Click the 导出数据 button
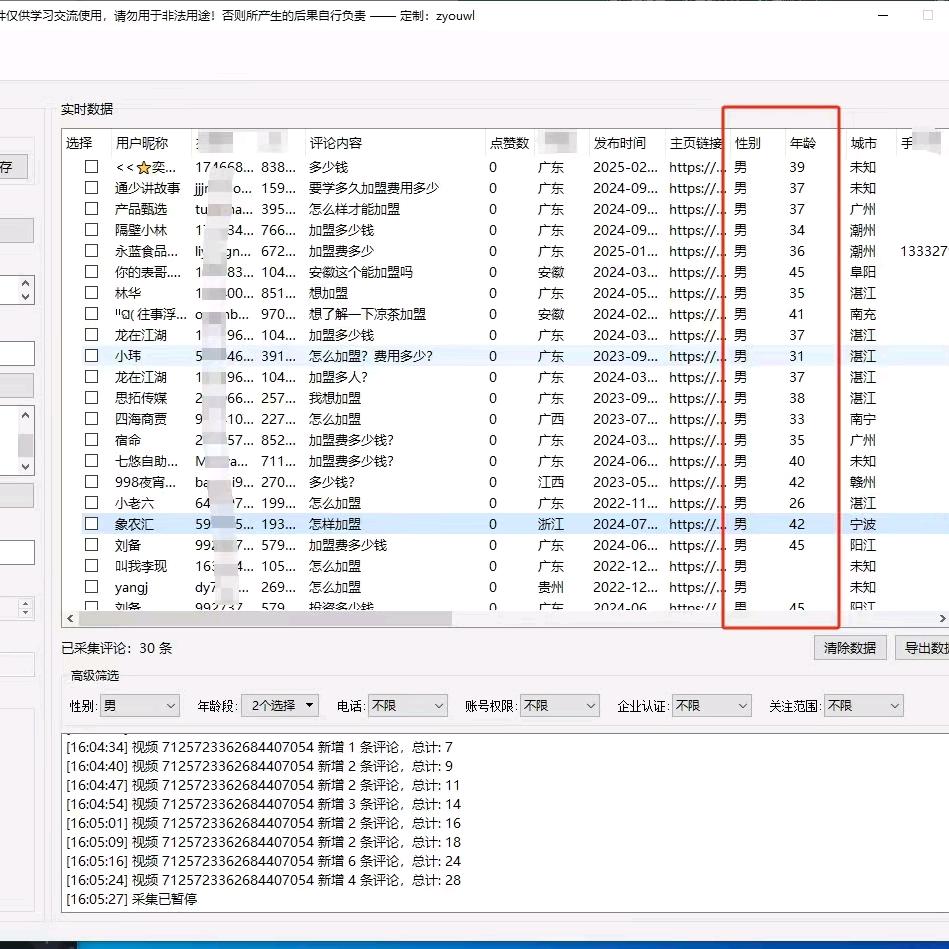Screen dimensions: 949x949 (923, 648)
